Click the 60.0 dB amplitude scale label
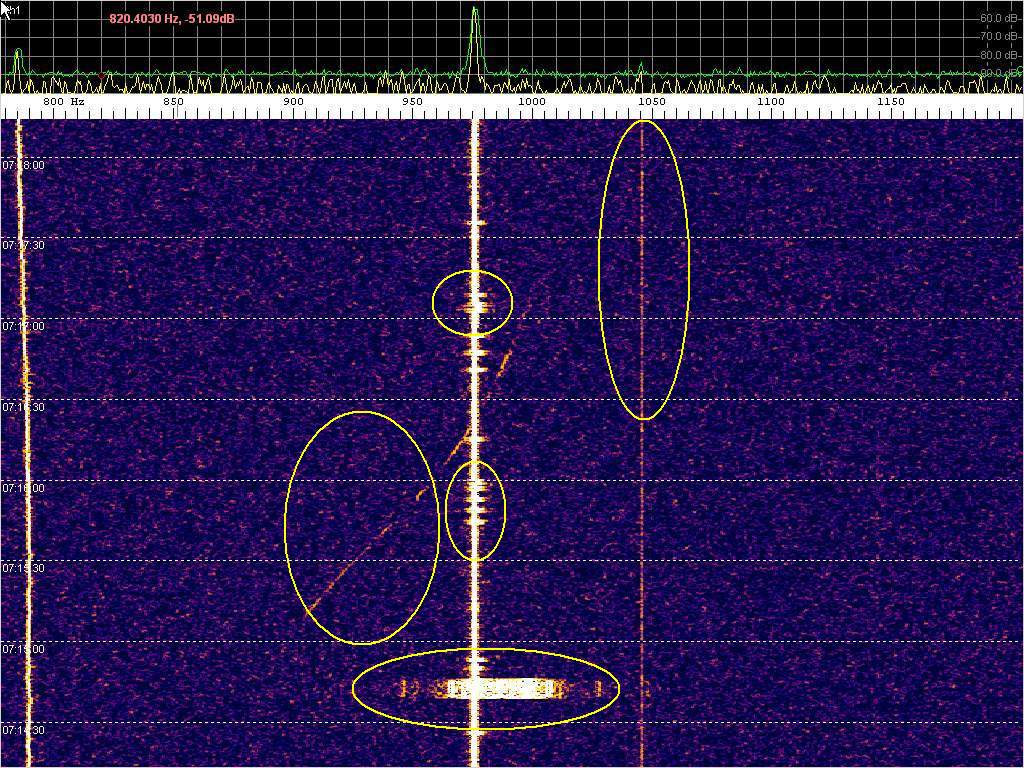 (x=997, y=18)
